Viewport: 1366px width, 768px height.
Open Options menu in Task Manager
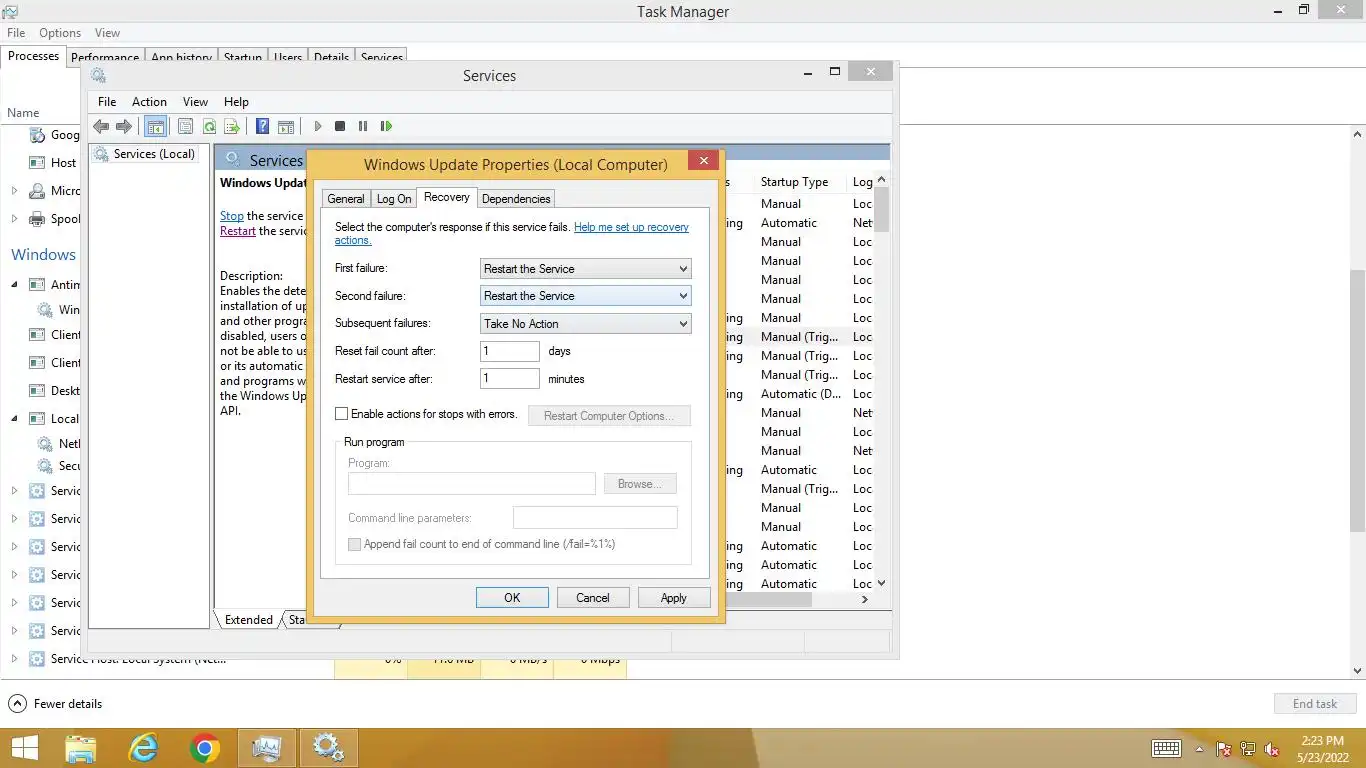tap(60, 33)
